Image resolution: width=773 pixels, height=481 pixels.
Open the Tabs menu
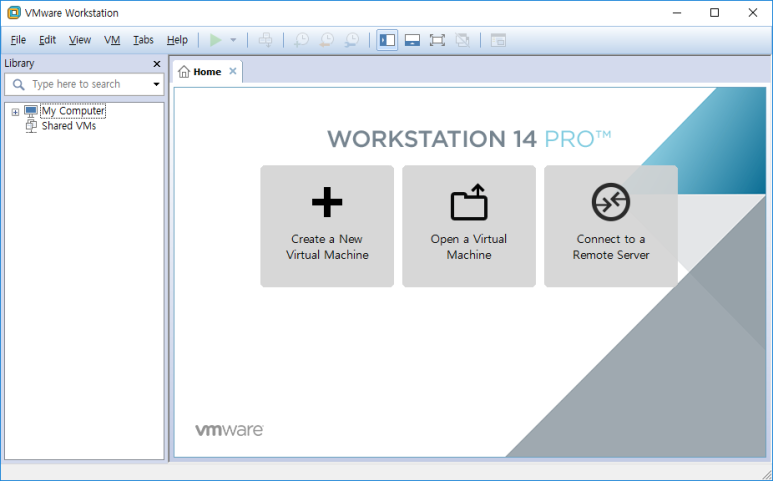pos(143,40)
